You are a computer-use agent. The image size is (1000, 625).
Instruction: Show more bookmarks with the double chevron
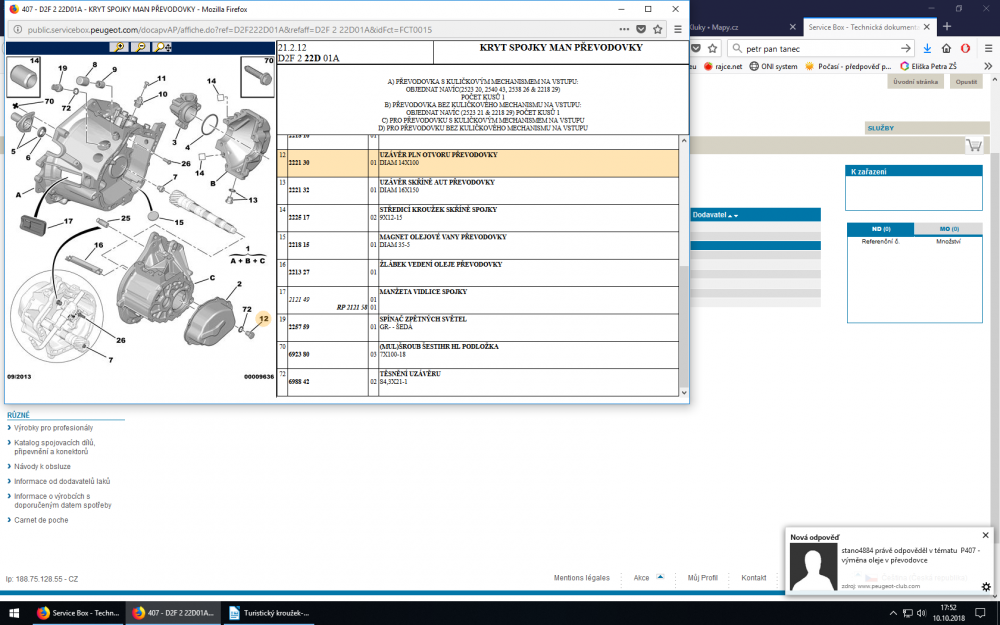[988, 66]
